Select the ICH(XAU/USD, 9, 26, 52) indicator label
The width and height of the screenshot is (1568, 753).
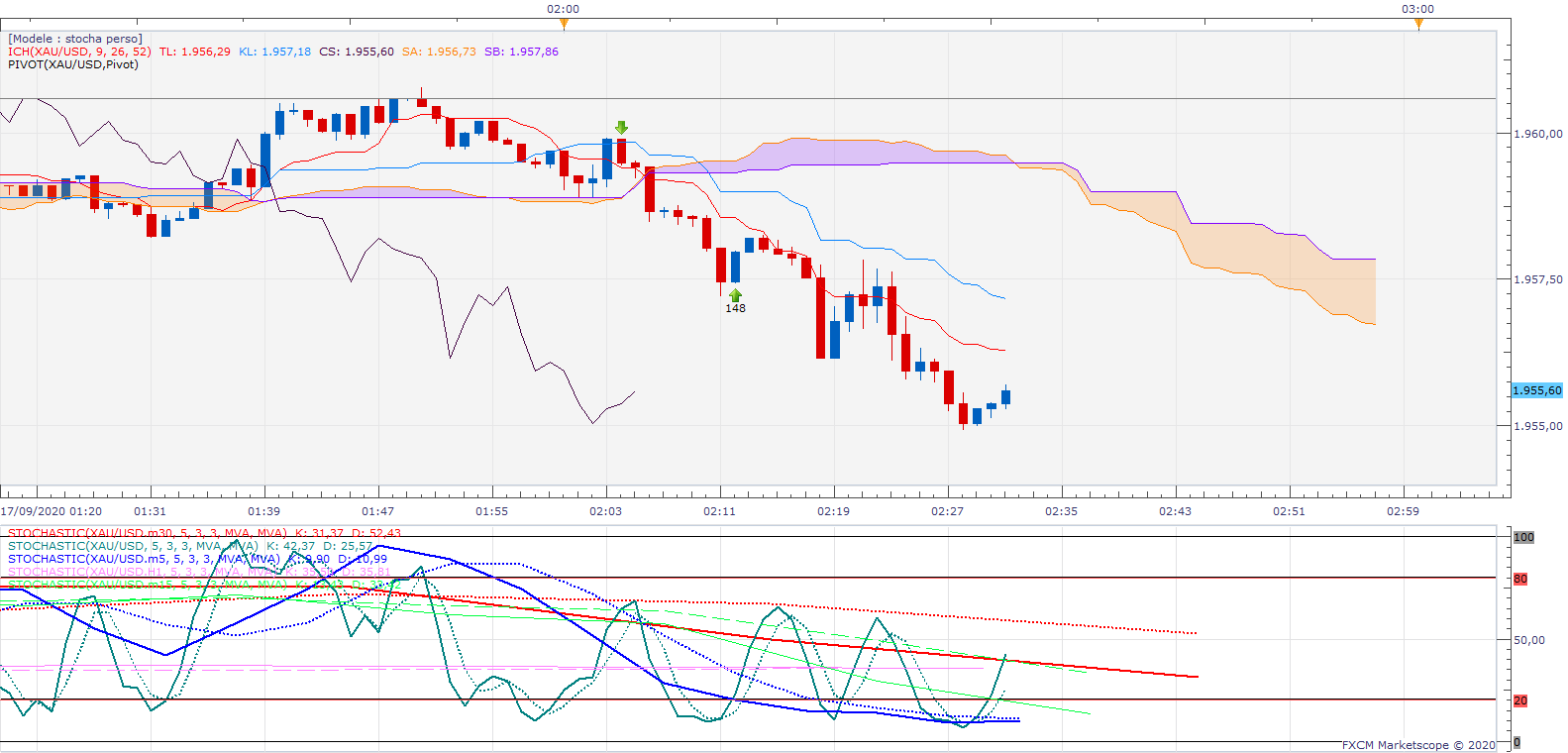tap(79, 52)
